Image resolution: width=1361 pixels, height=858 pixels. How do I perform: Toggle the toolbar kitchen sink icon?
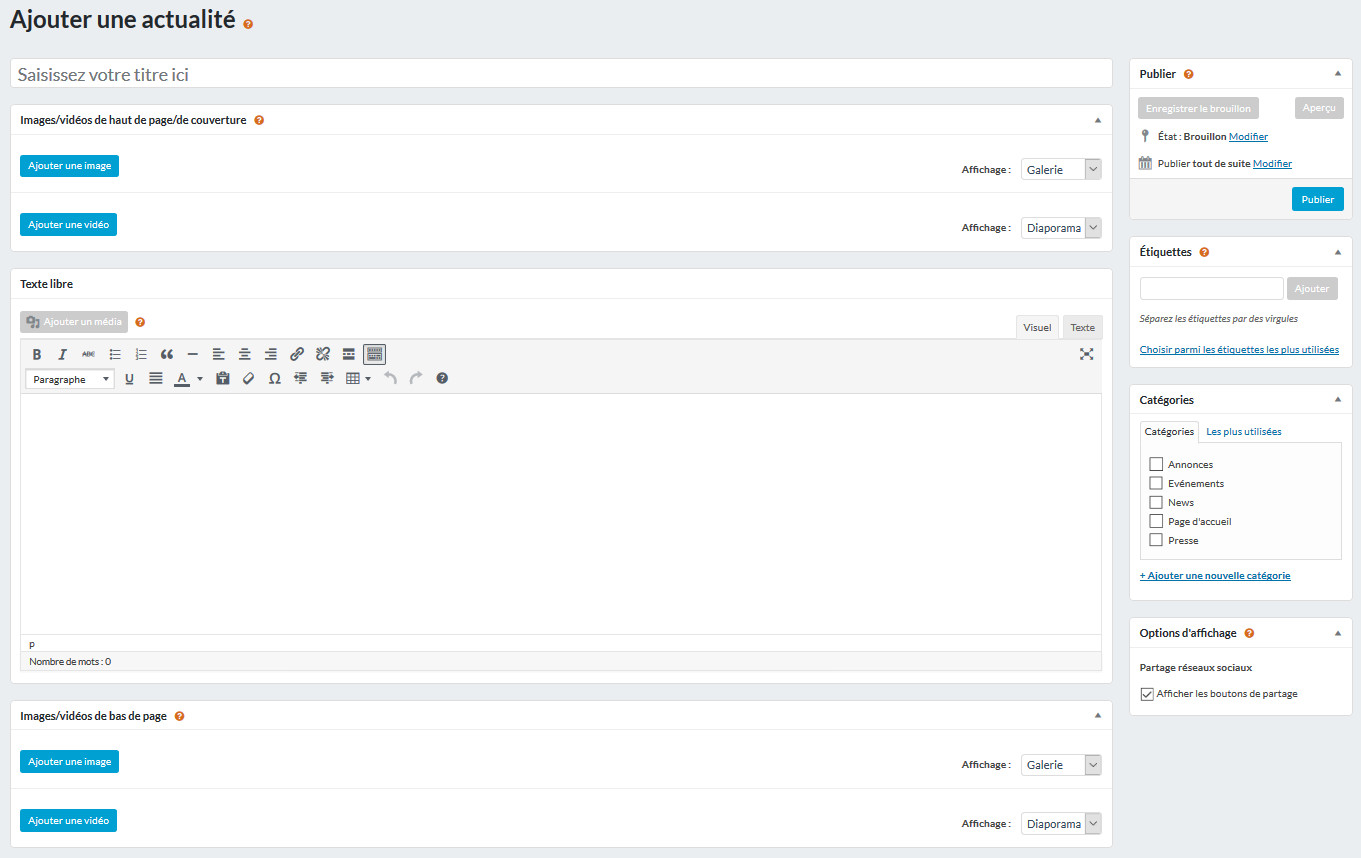coord(375,354)
